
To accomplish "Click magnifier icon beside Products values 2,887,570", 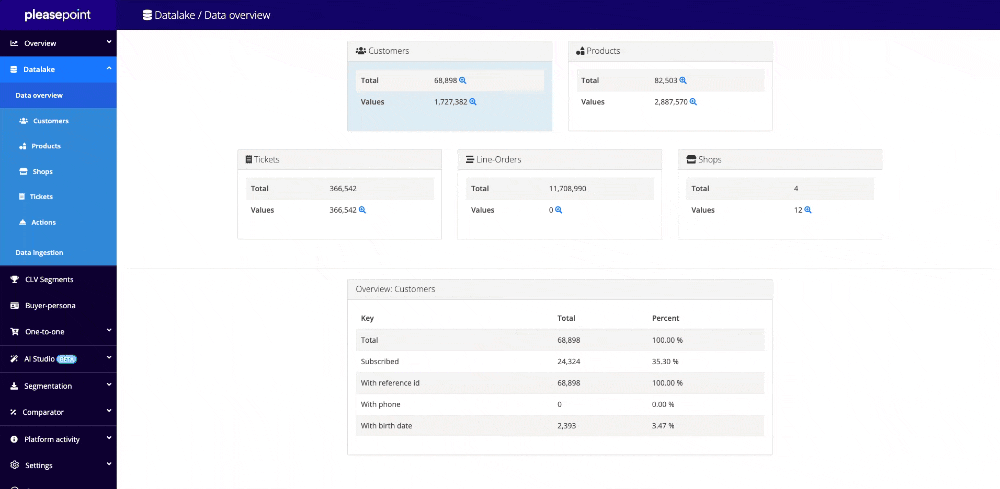I will click(693, 102).
